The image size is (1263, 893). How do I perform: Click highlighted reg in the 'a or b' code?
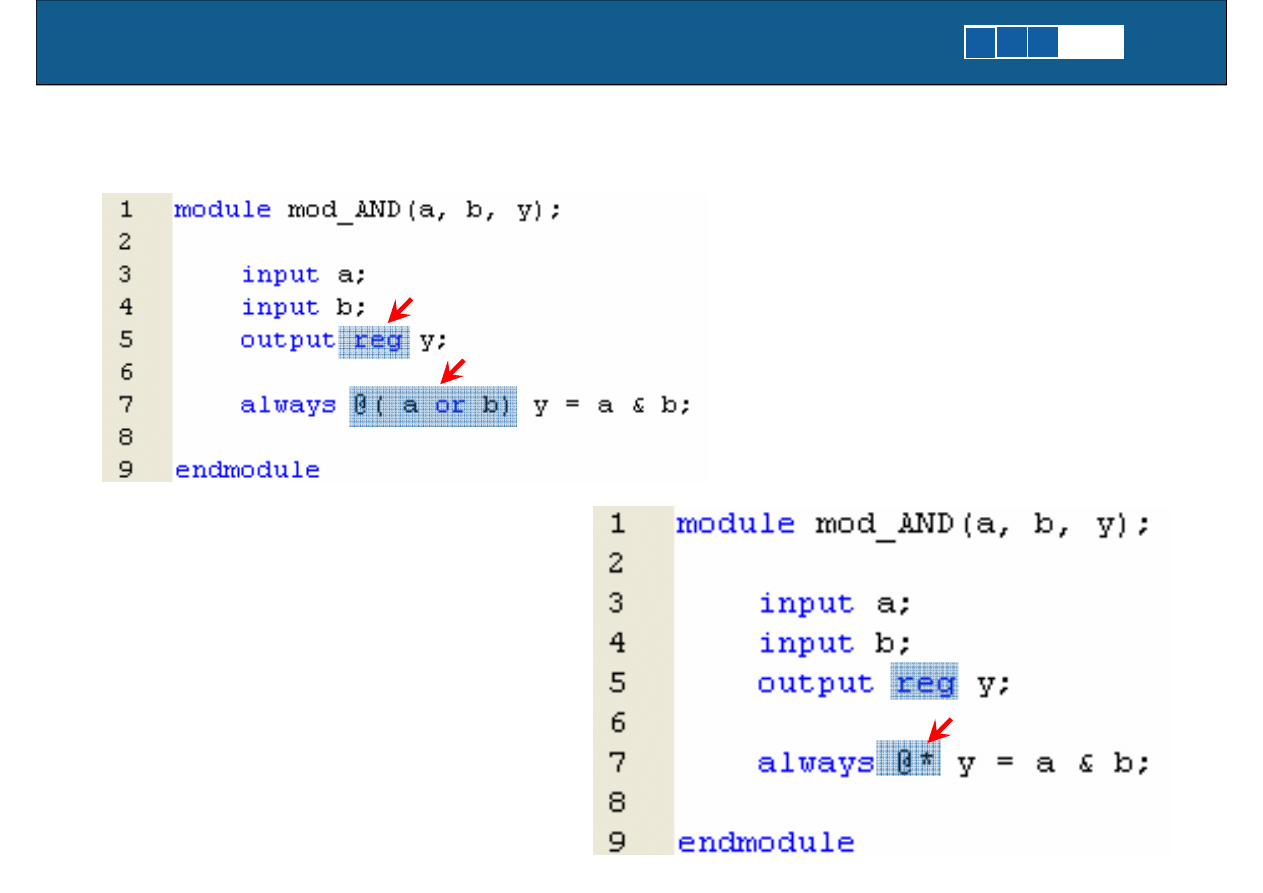point(378,341)
